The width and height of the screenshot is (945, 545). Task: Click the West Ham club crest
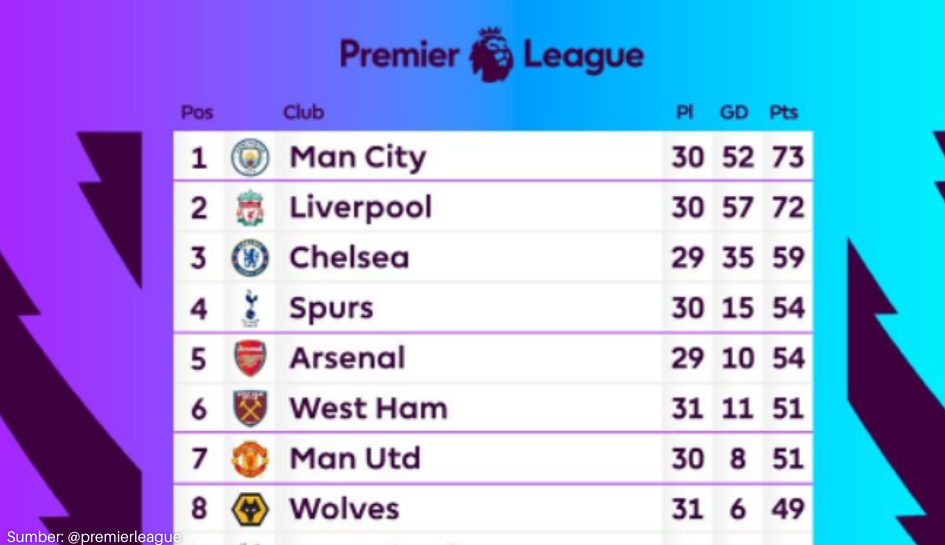(x=250, y=408)
